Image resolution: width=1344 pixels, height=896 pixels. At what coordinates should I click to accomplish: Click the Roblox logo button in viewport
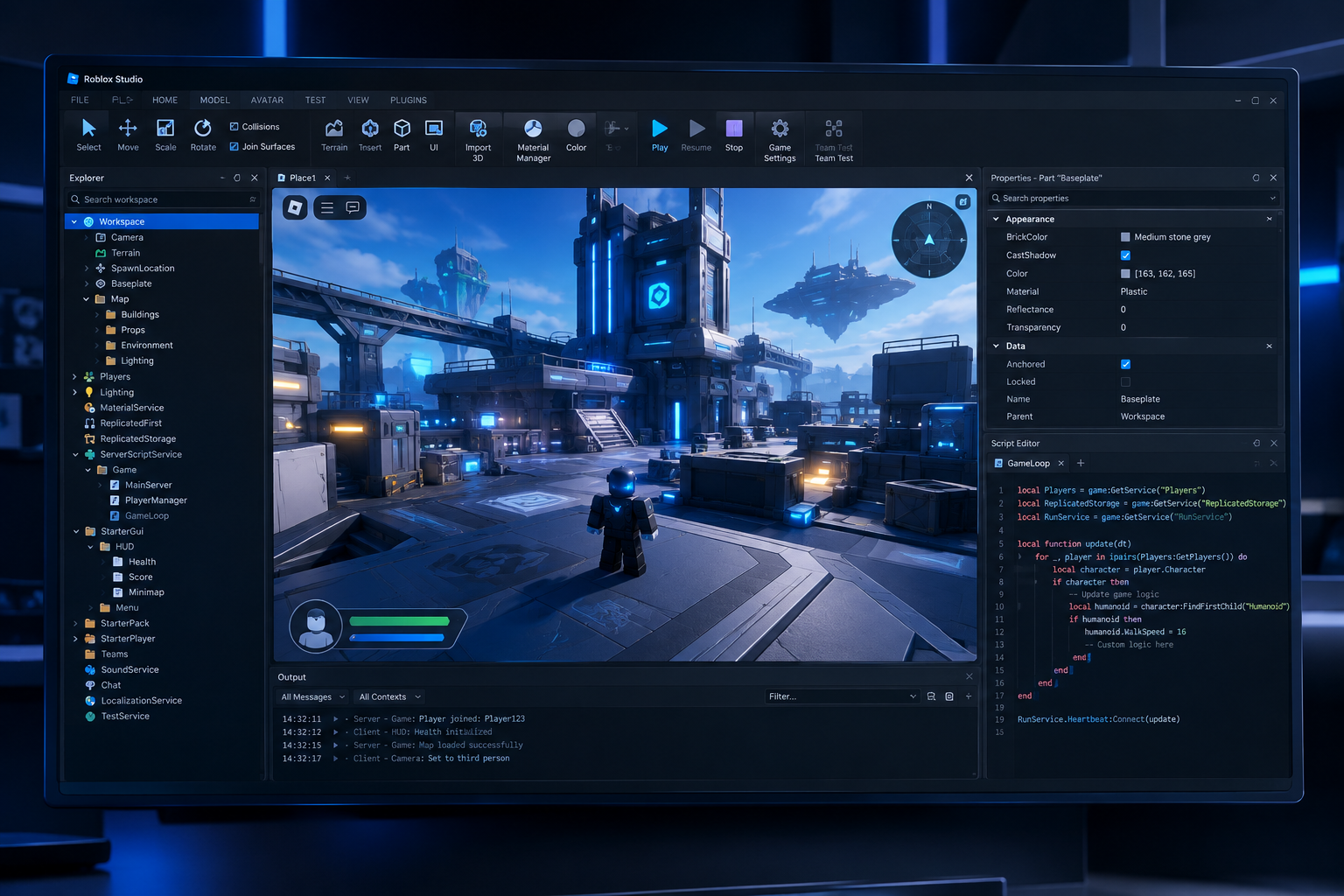pos(295,207)
